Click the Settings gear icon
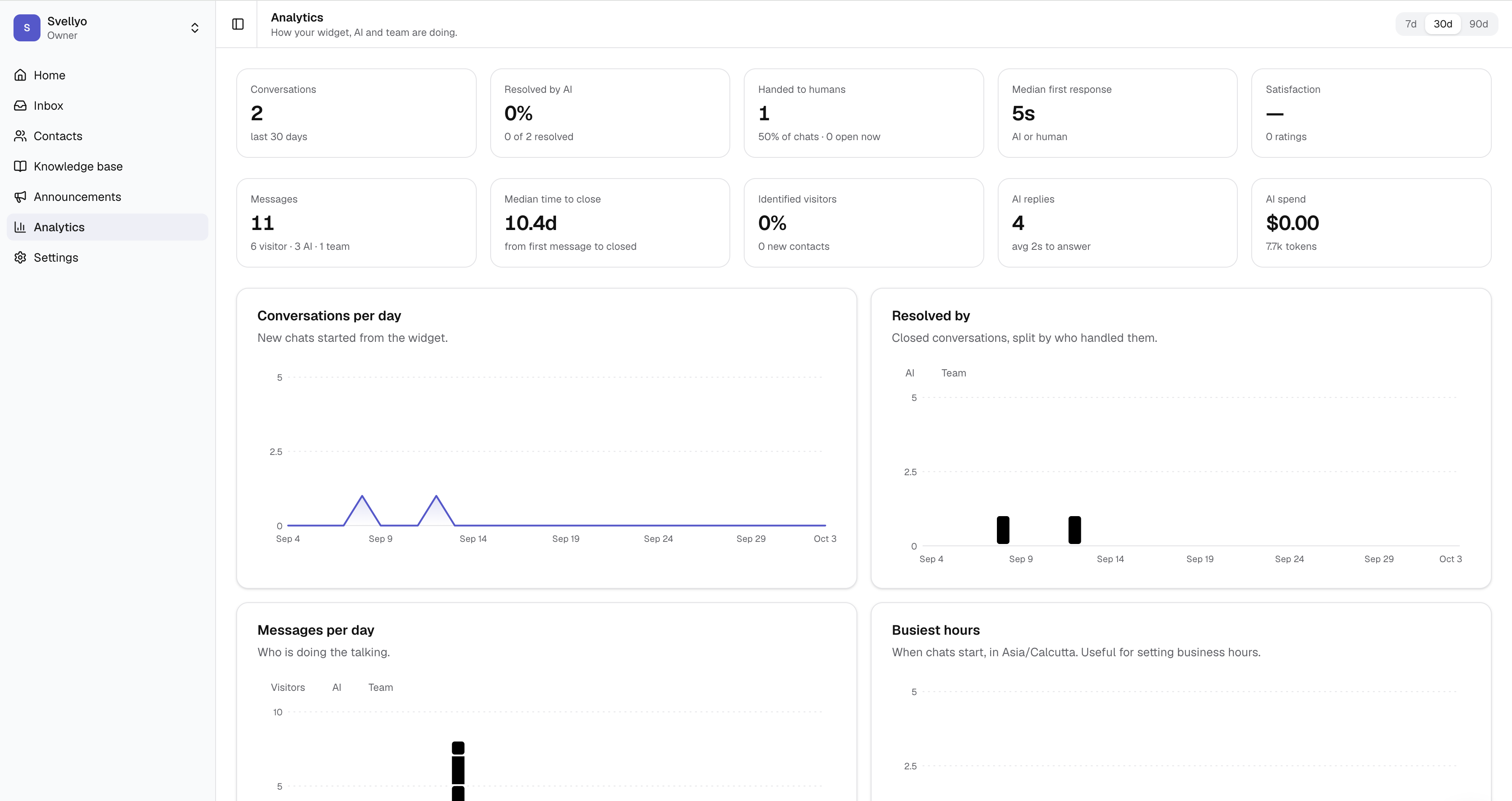This screenshot has width=1512, height=801. click(21, 258)
